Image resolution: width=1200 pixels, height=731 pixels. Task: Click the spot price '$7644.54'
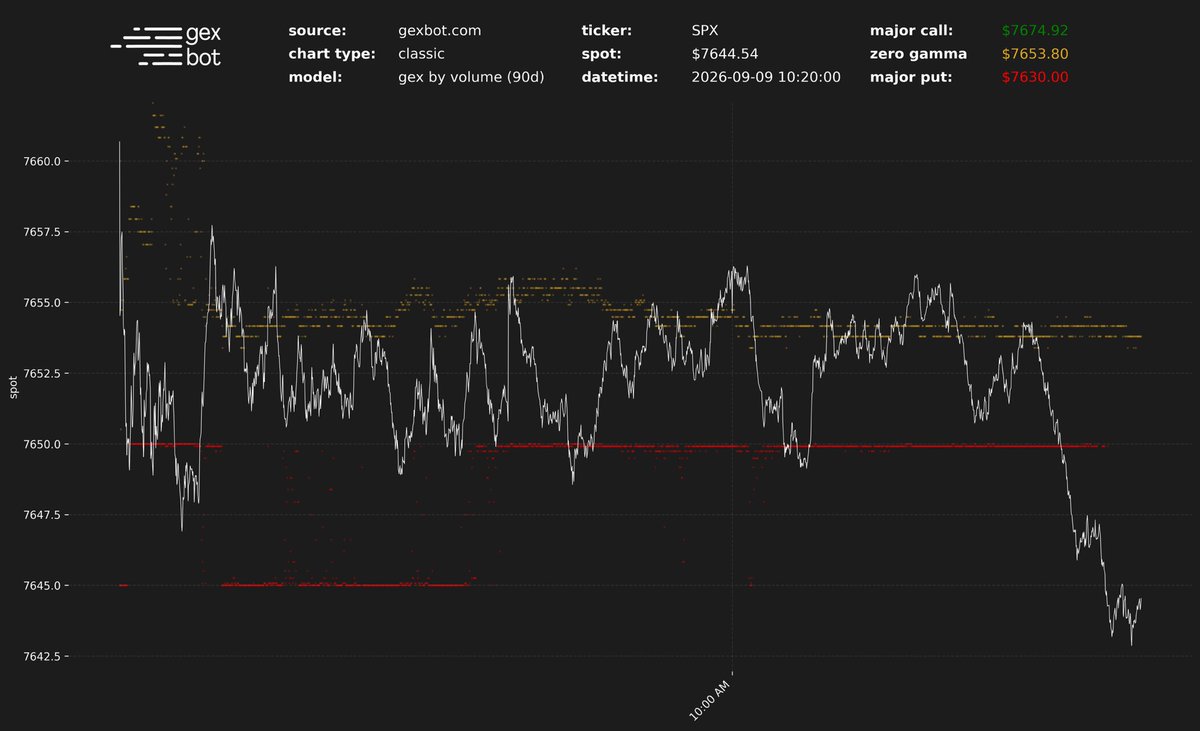pos(725,54)
